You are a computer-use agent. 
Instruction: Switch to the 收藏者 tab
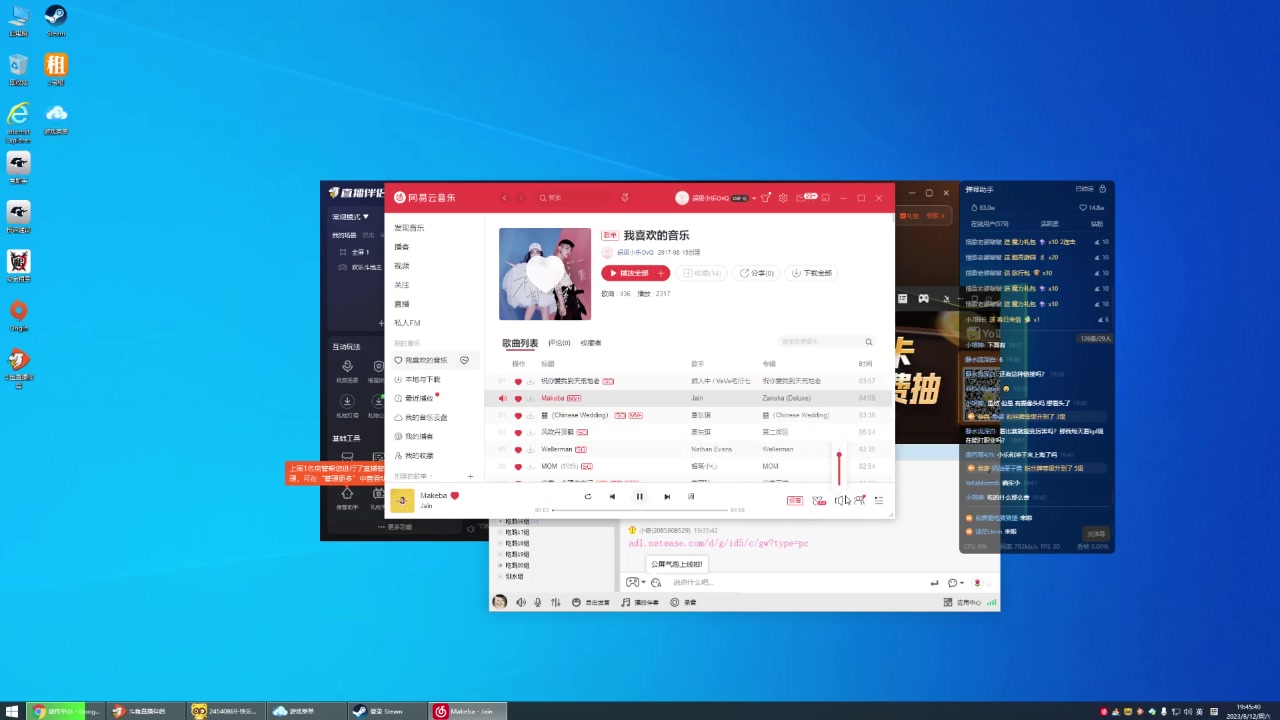pyautogui.click(x=591, y=343)
